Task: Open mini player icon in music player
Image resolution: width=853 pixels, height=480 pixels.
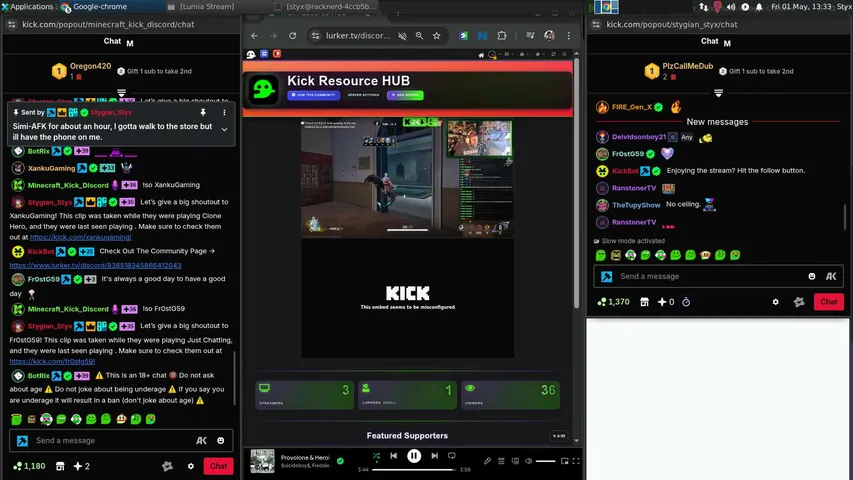Action: point(565,461)
